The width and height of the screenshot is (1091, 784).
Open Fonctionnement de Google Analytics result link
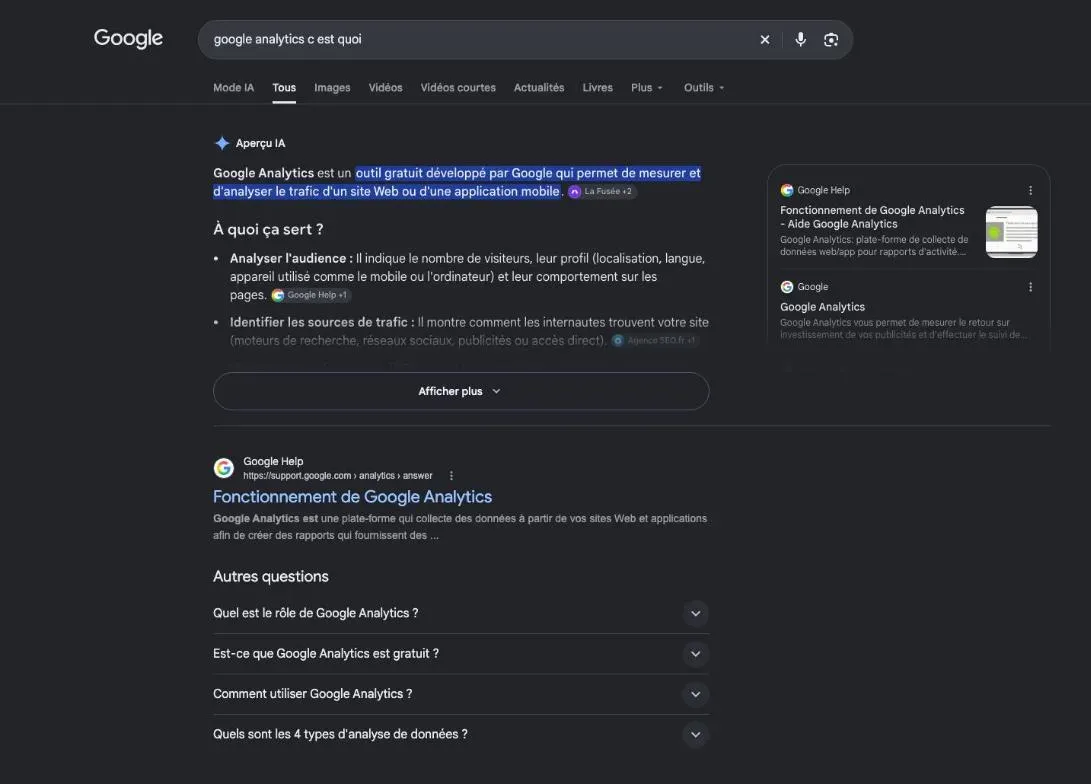(x=352, y=497)
